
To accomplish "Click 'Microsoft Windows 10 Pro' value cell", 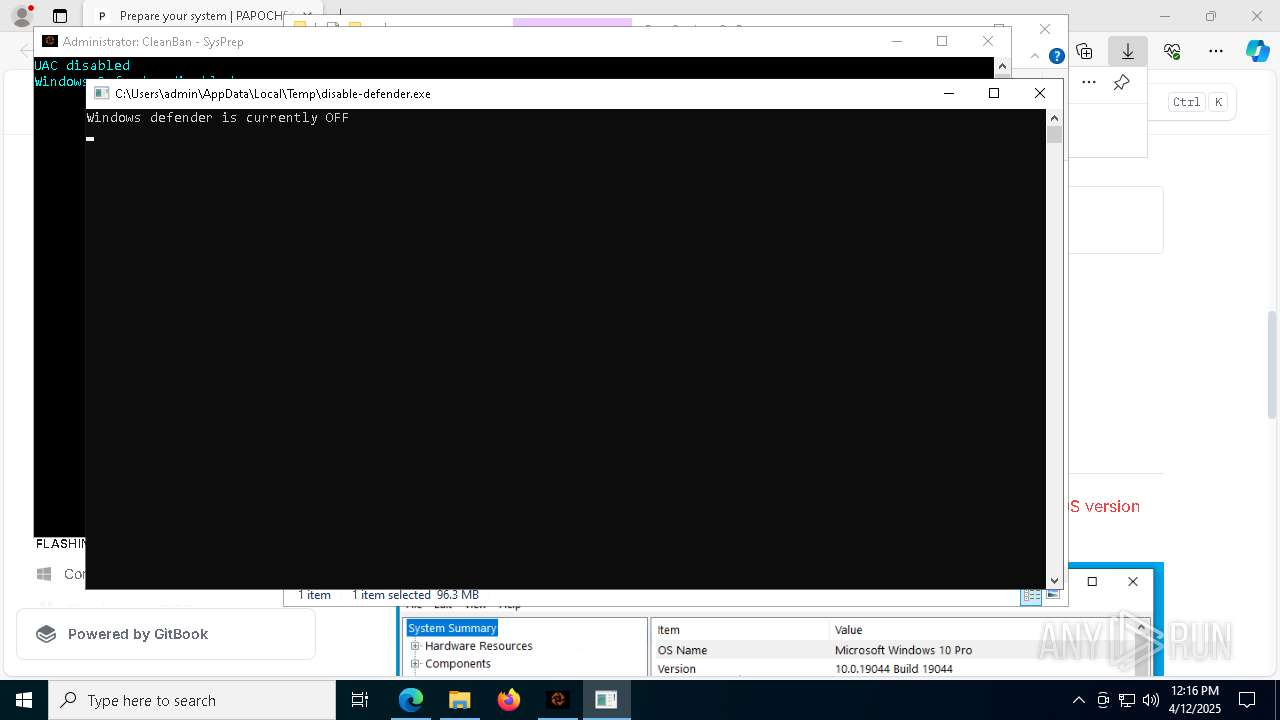I will point(903,650).
